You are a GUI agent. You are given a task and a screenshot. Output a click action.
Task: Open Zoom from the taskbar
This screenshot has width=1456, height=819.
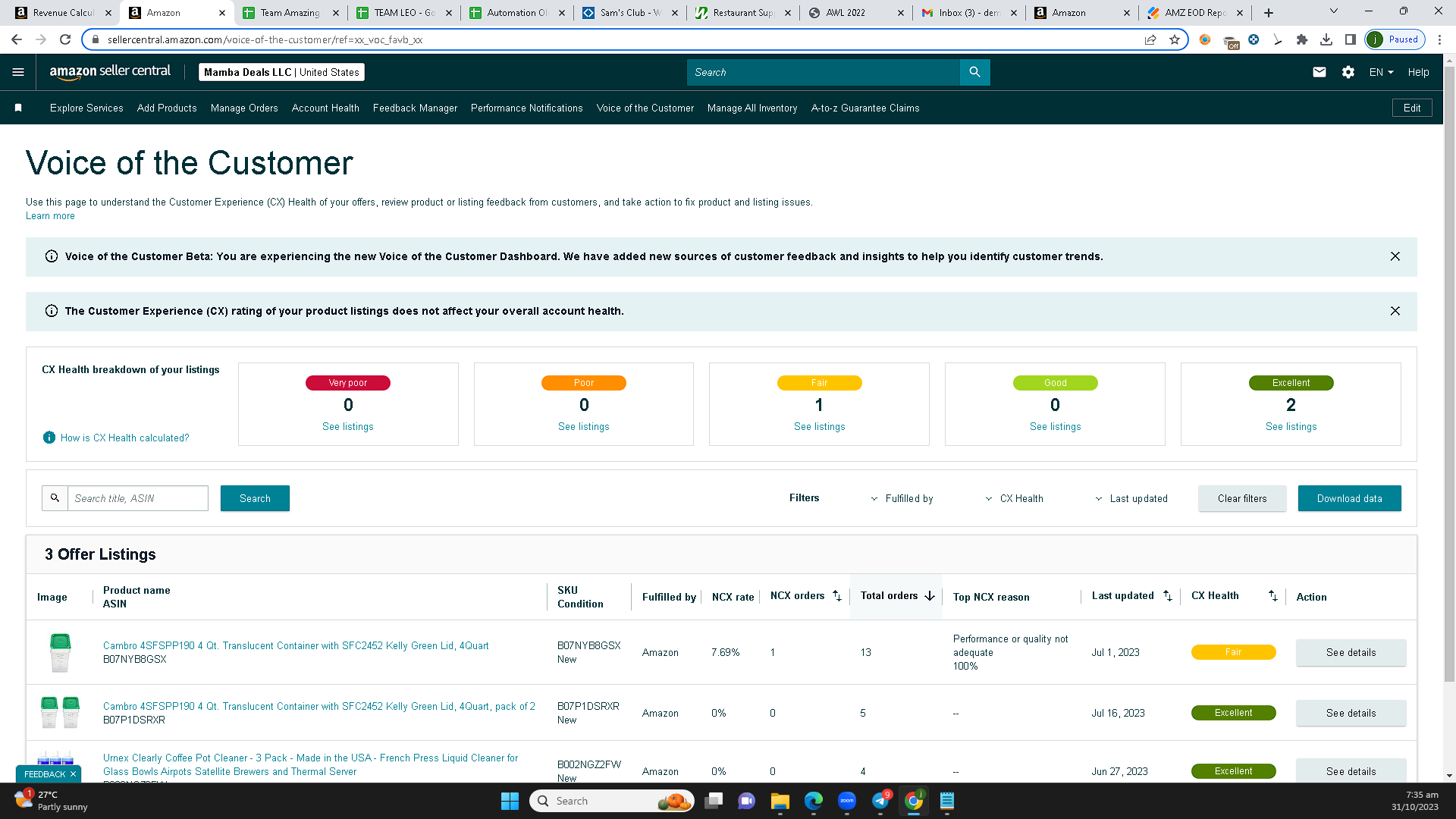pyautogui.click(x=847, y=801)
